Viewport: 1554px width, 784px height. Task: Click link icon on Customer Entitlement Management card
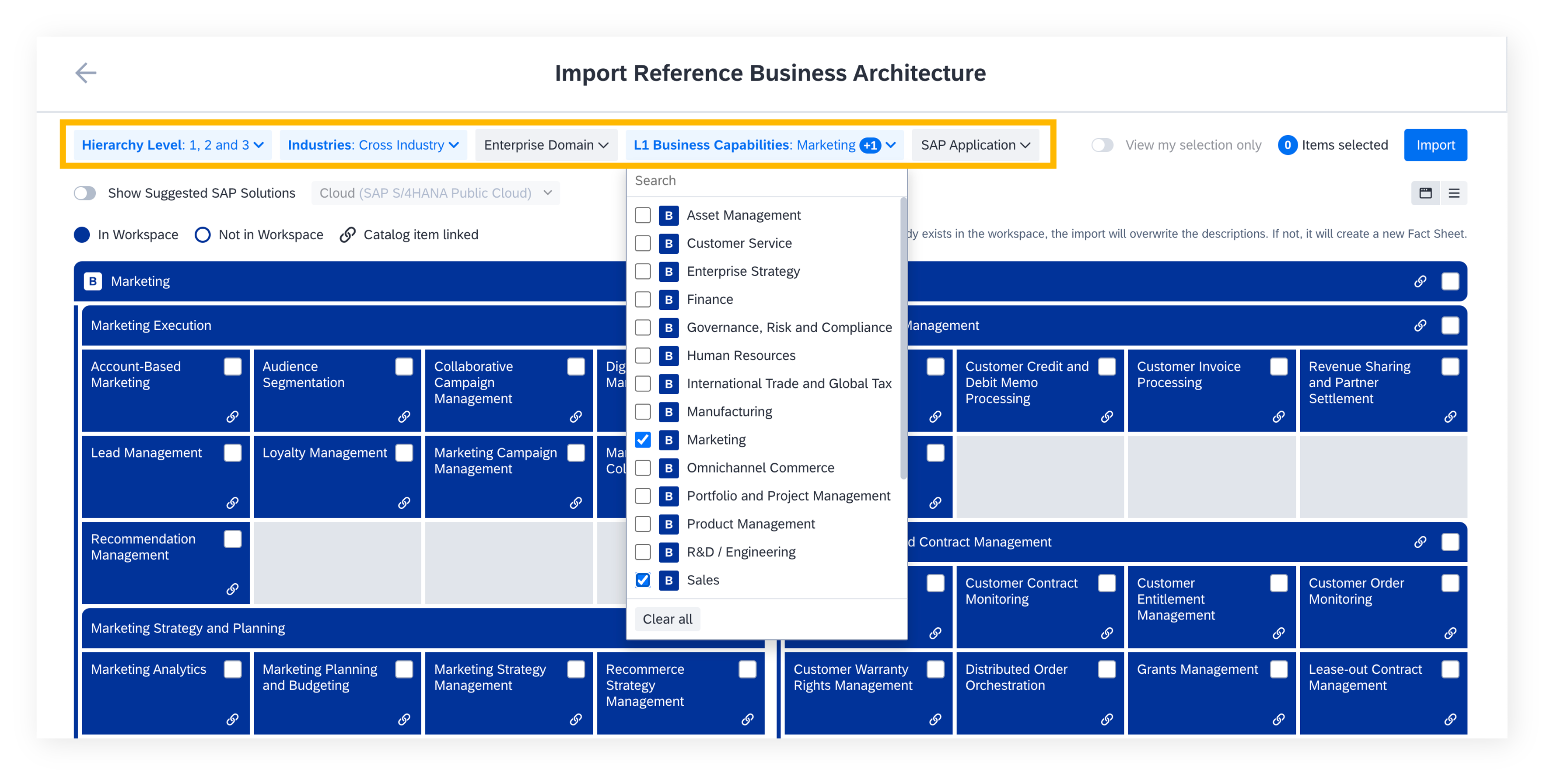1278,633
